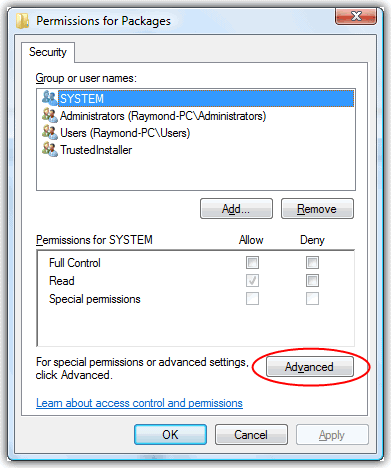Viewport: 391px width, 468px height.
Task: Click the Users group icon
Action: pyautogui.click(x=50, y=132)
